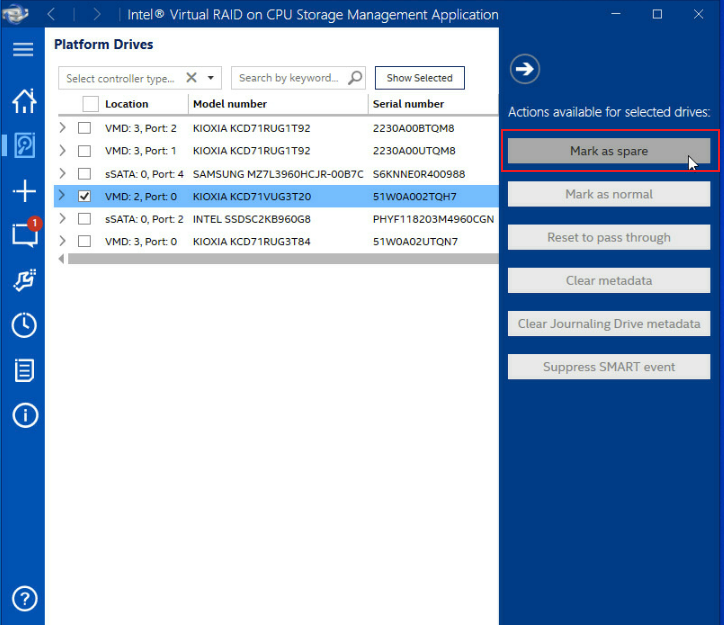Open the information (i) icon
724x625 pixels.
(25, 415)
